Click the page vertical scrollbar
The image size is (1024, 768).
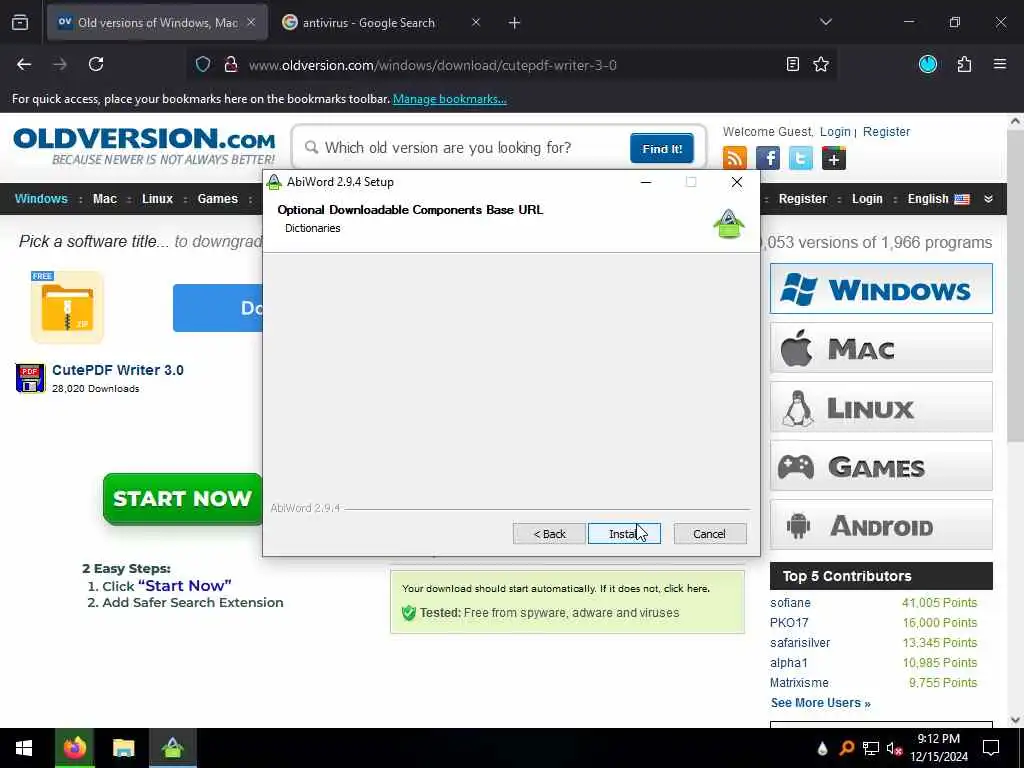(x=1016, y=287)
